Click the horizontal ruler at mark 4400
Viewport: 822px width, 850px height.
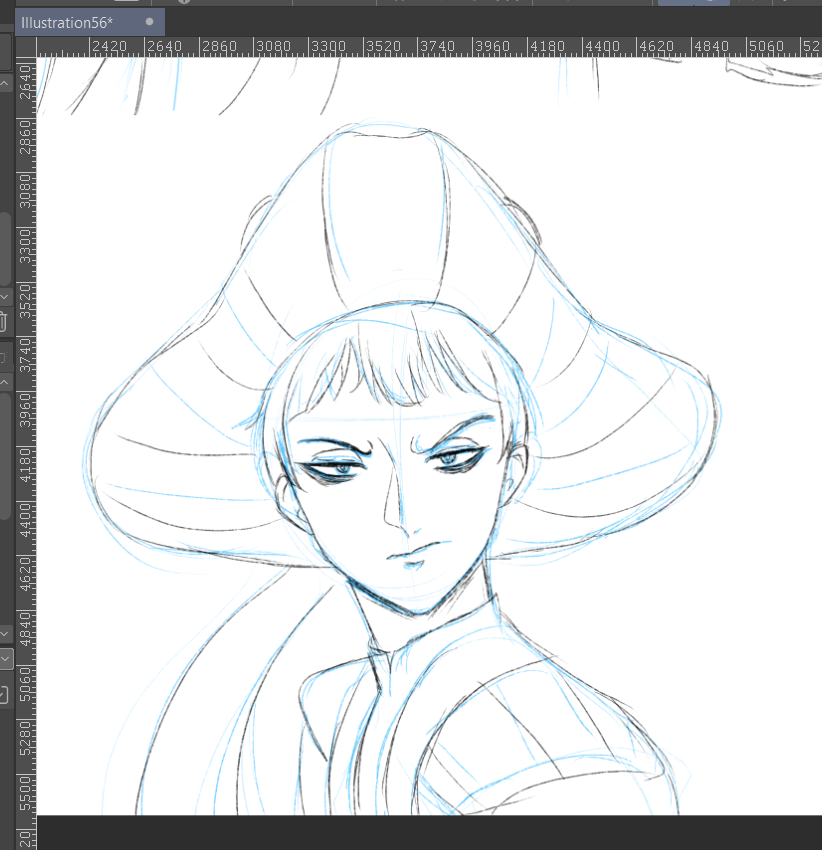pyautogui.click(x=602, y=47)
